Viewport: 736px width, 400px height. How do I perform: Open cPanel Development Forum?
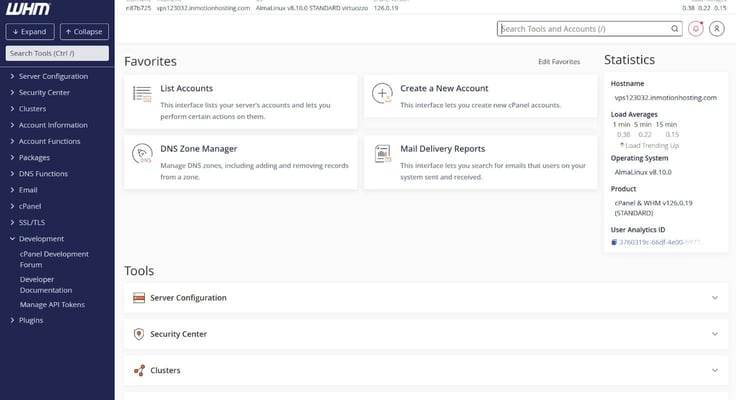[x=54, y=259]
